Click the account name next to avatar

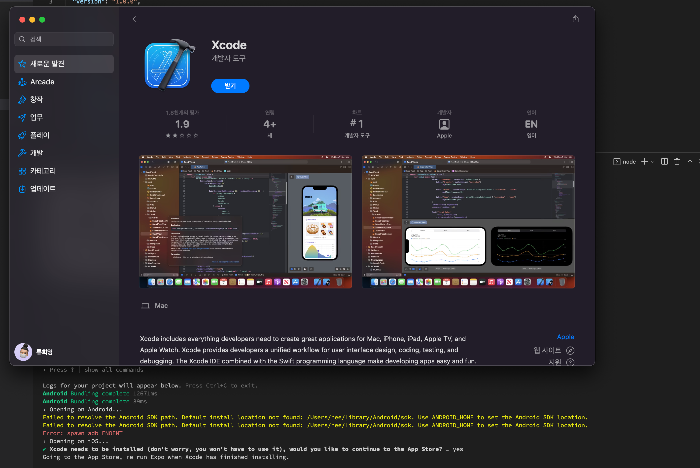point(44,352)
